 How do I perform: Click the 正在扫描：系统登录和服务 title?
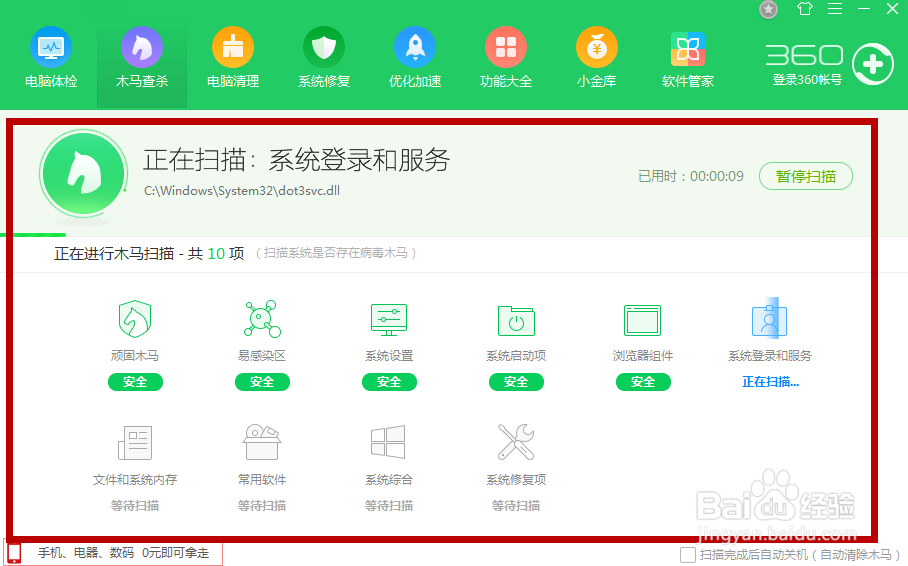click(296, 160)
